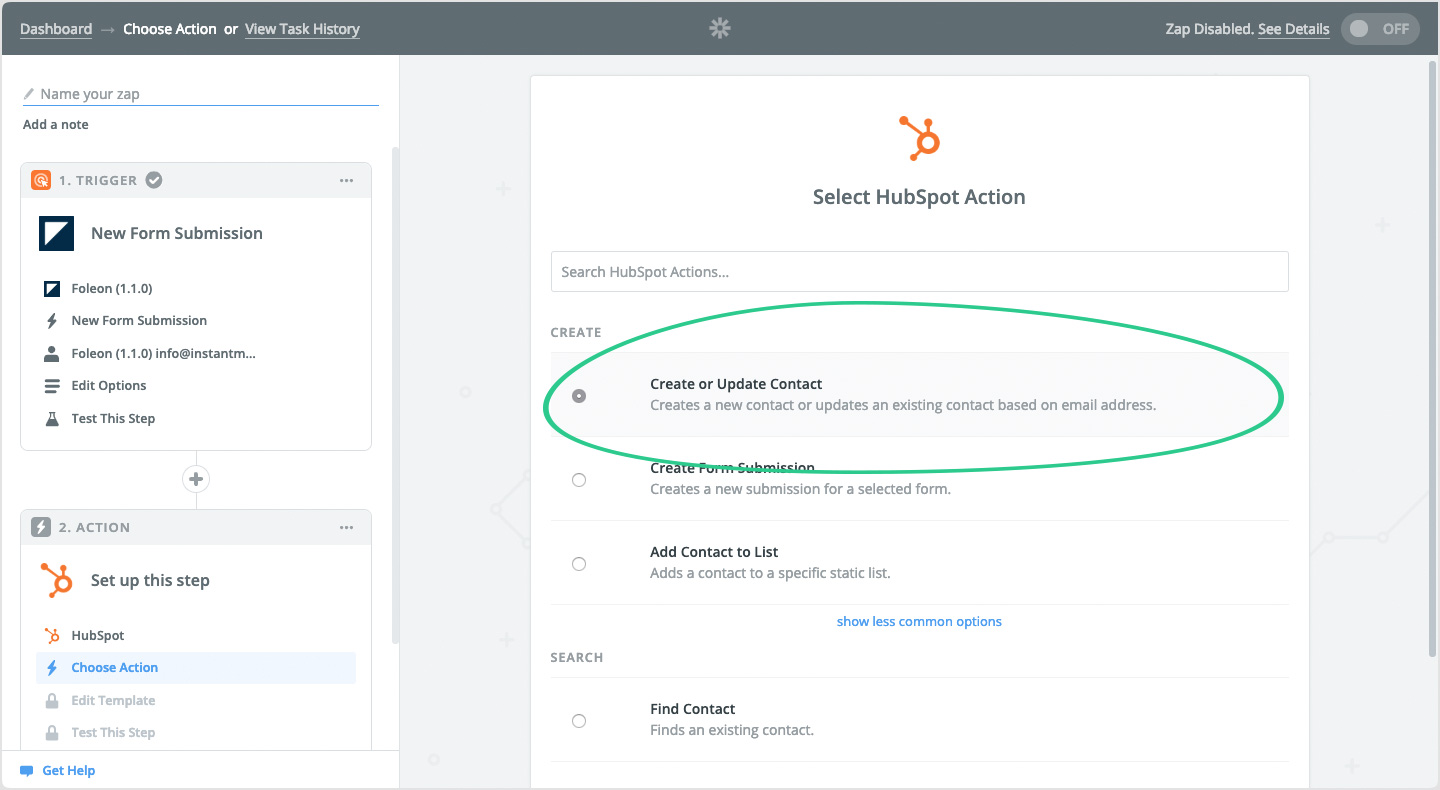Toggle show less common options
The height and width of the screenshot is (790, 1440).
coord(919,621)
